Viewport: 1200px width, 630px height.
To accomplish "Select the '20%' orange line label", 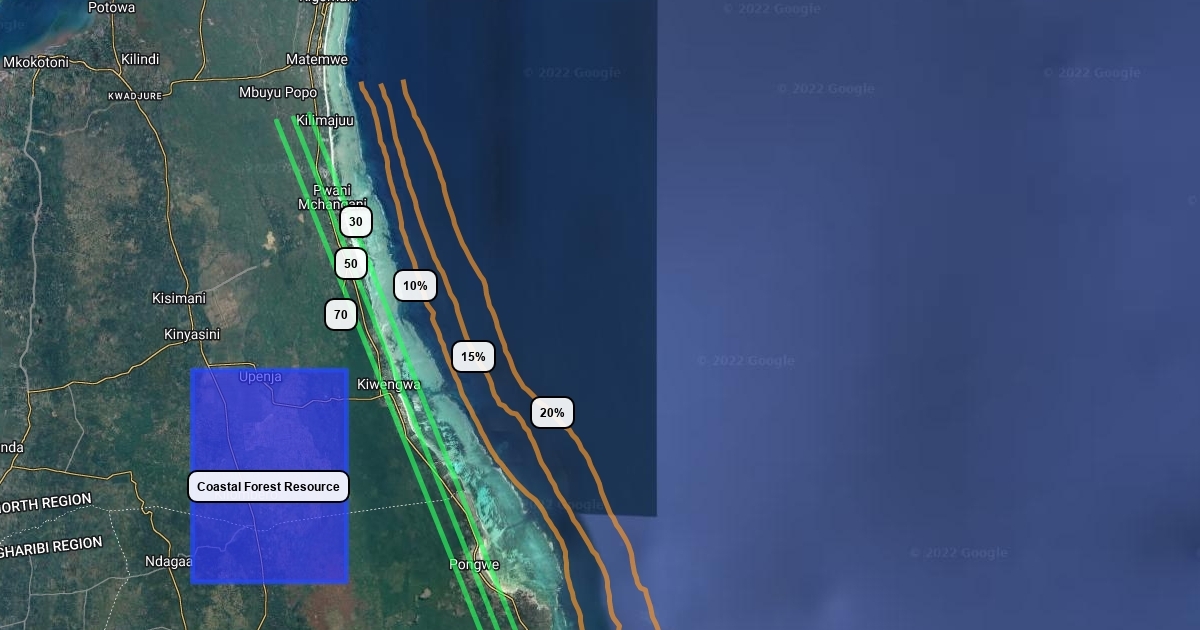I will click(552, 412).
